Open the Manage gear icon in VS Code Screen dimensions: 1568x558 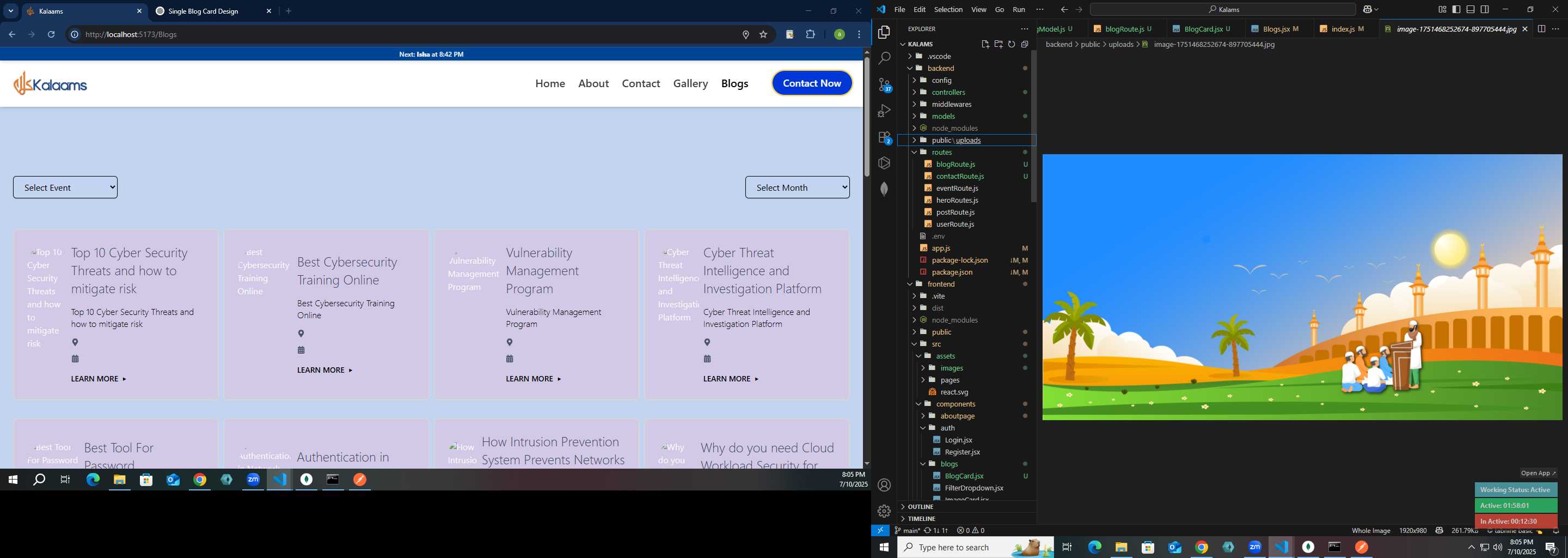point(884,511)
